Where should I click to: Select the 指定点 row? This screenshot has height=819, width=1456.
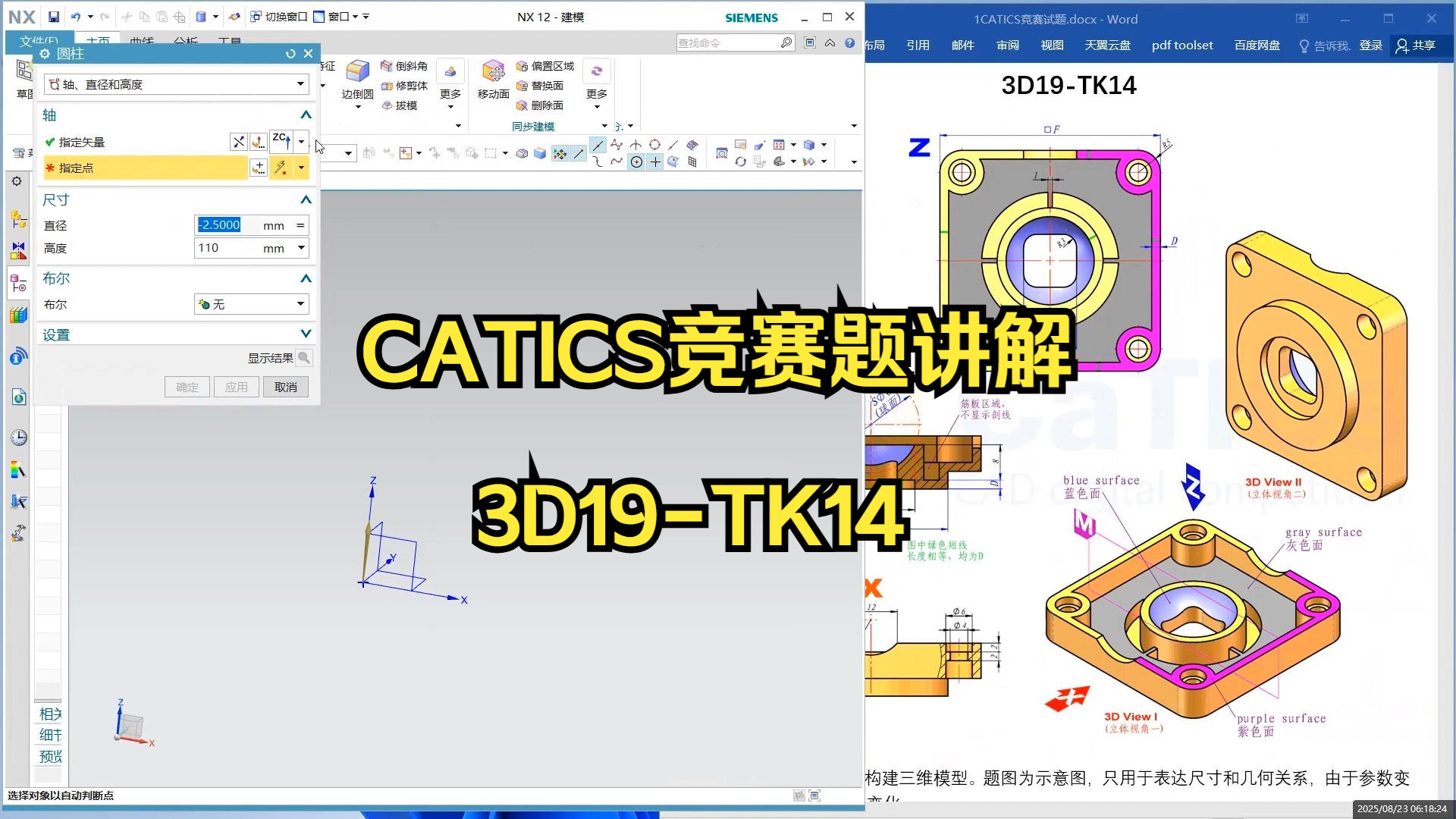[144, 168]
